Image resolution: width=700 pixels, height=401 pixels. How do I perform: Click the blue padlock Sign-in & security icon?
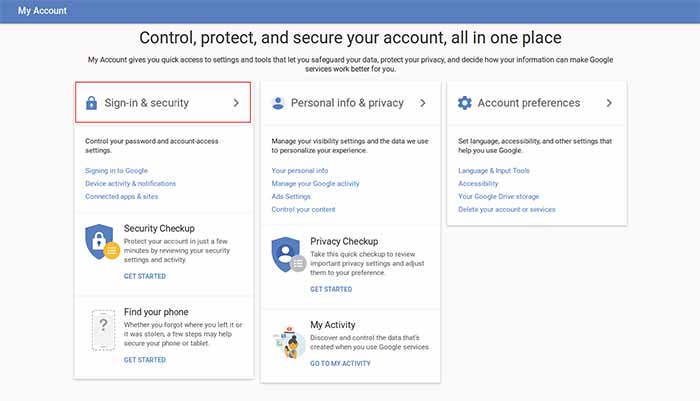(91, 103)
